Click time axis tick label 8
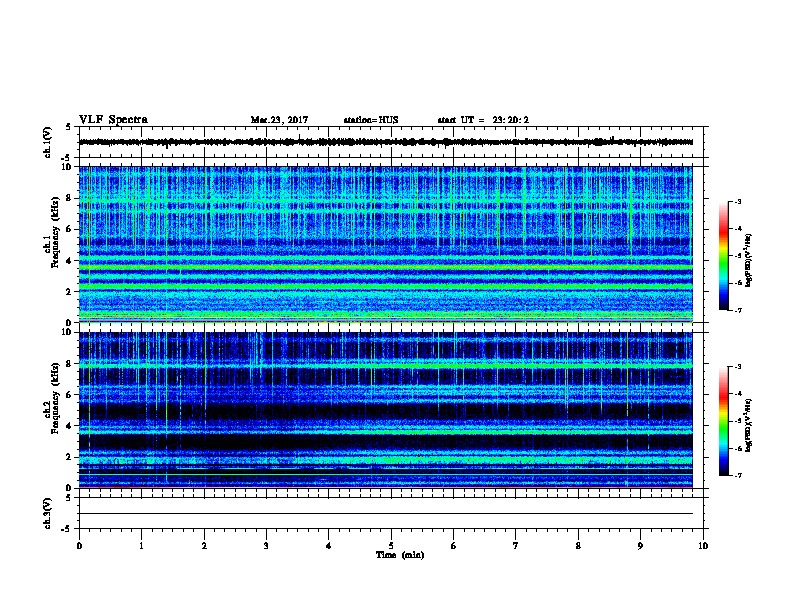 (x=578, y=546)
